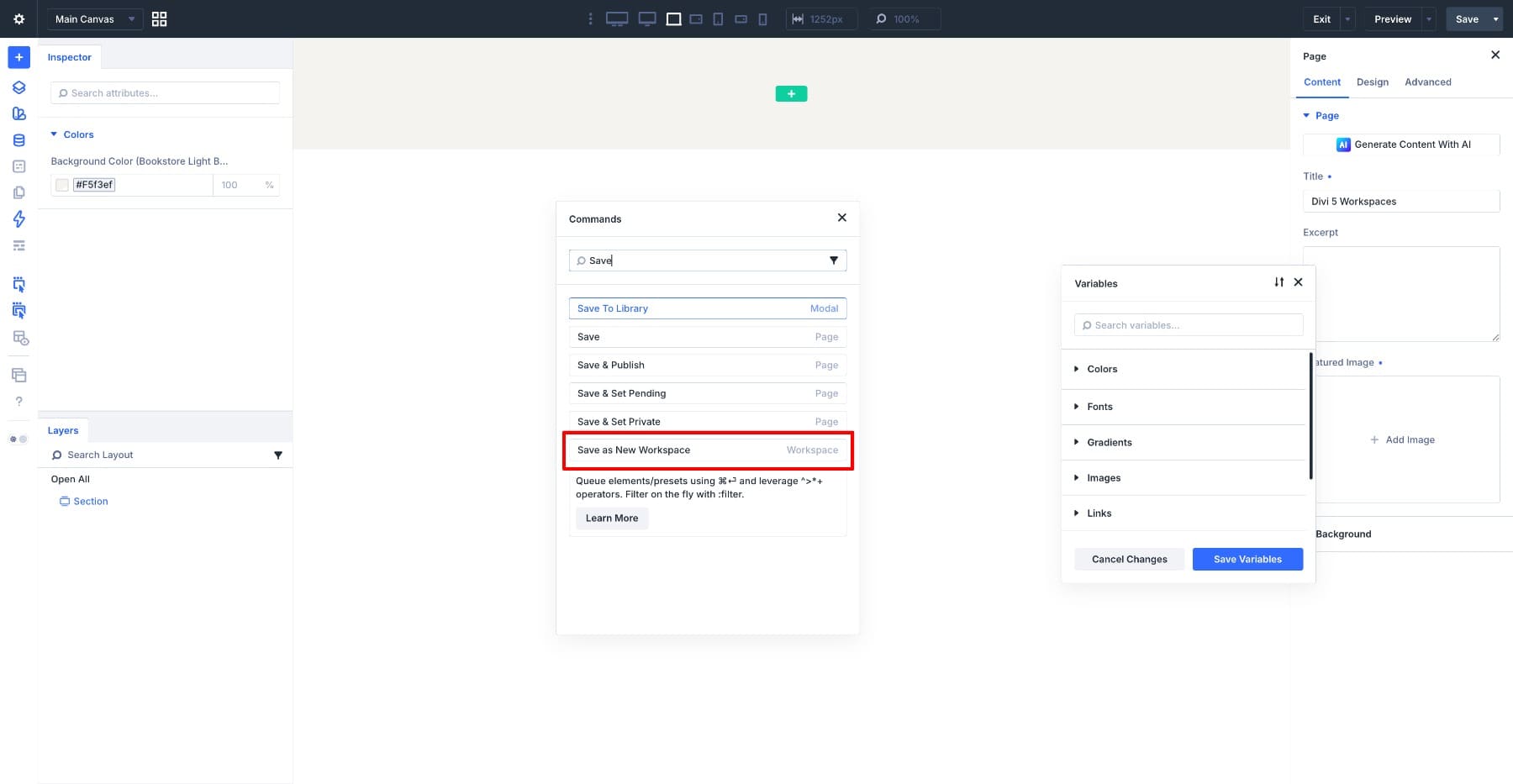
Task: Select the filled hover-mode cursor icon
Action: (18, 310)
